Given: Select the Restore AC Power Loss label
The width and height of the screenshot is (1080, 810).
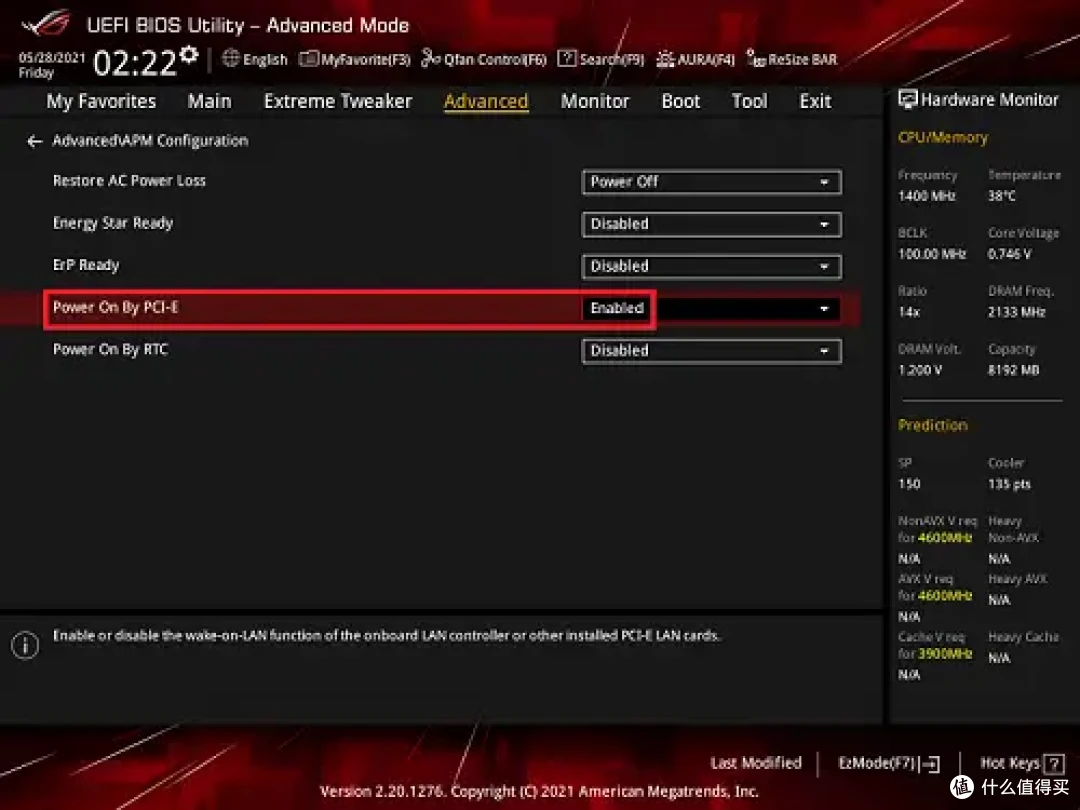Looking at the screenshot, I should [x=129, y=180].
